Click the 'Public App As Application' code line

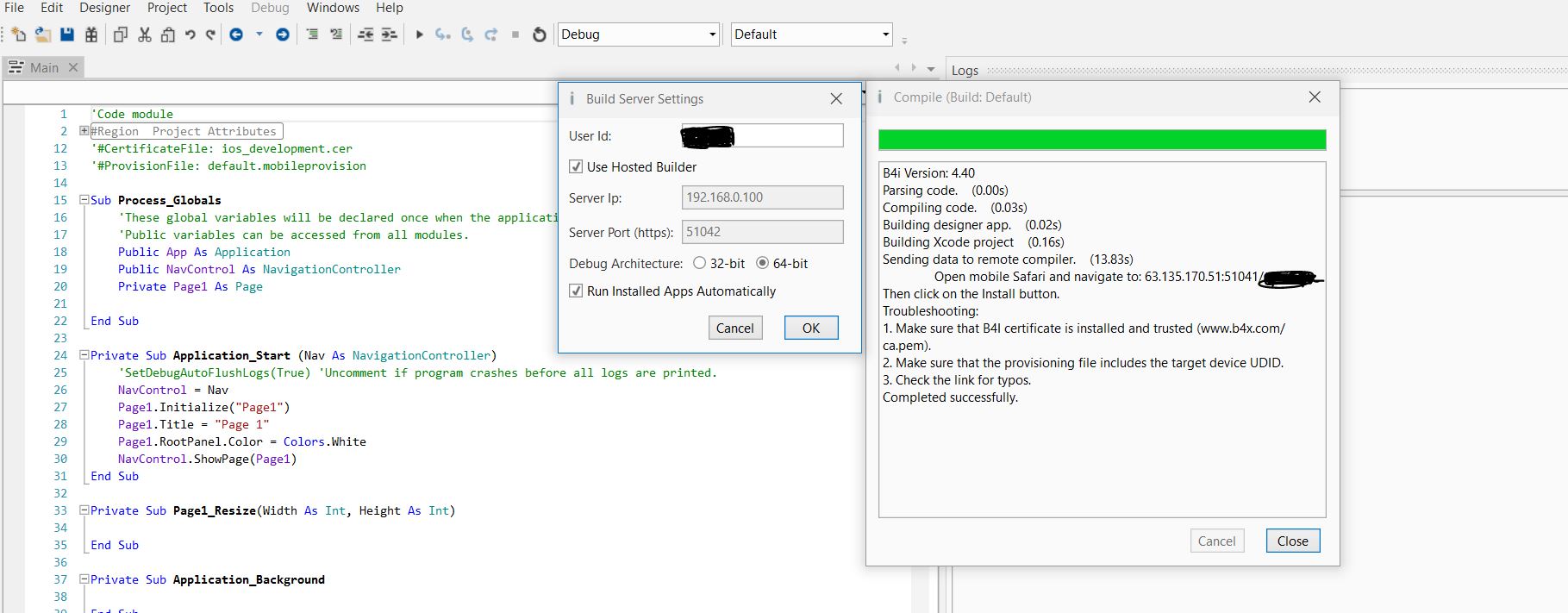click(x=204, y=252)
